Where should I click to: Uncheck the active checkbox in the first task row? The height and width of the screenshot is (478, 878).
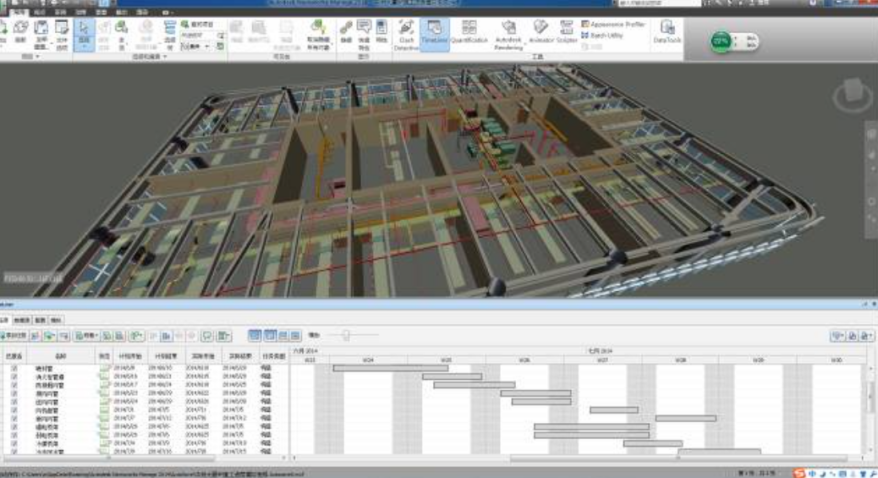14,368
